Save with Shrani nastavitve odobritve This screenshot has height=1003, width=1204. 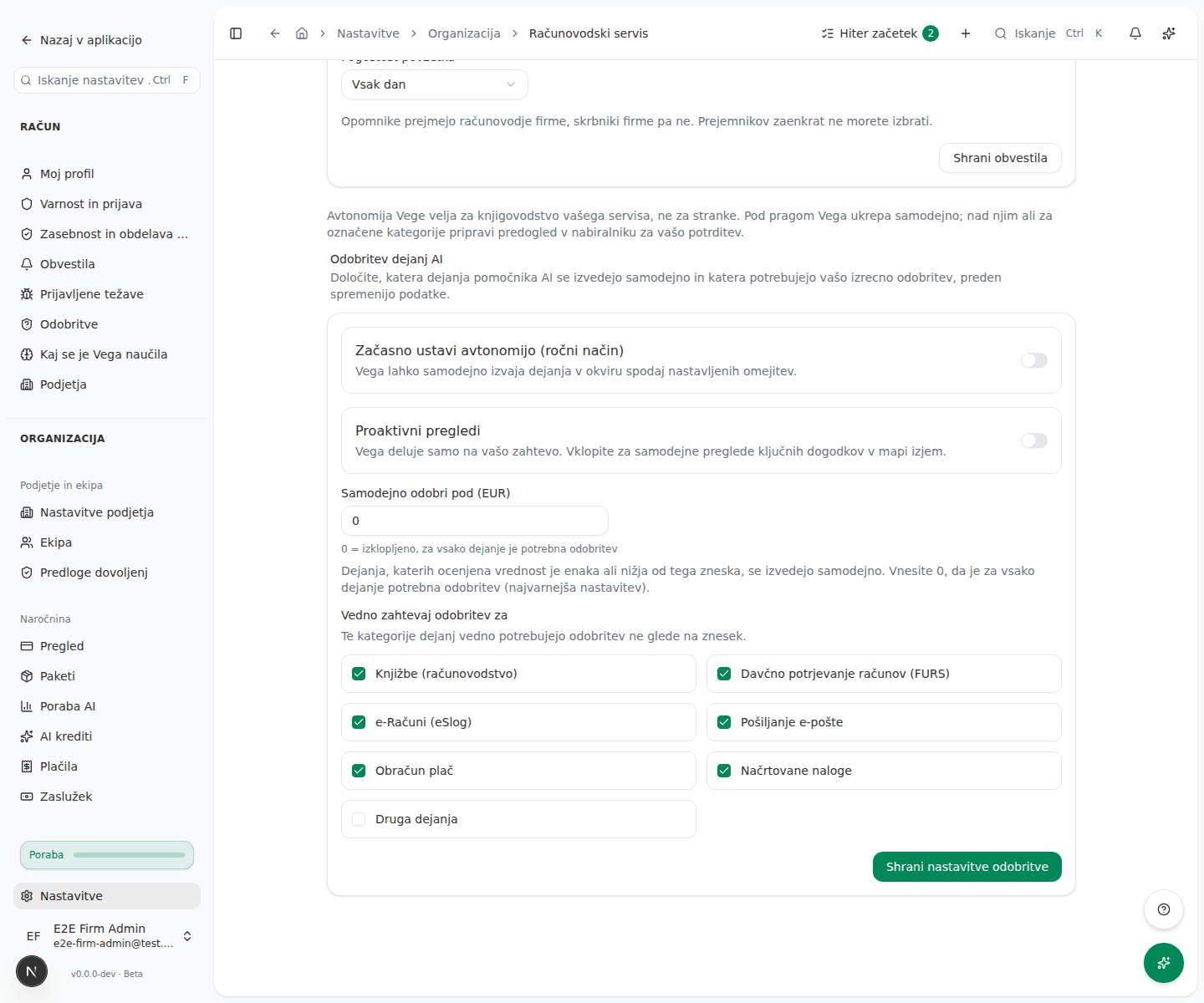(x=967, y=867)
